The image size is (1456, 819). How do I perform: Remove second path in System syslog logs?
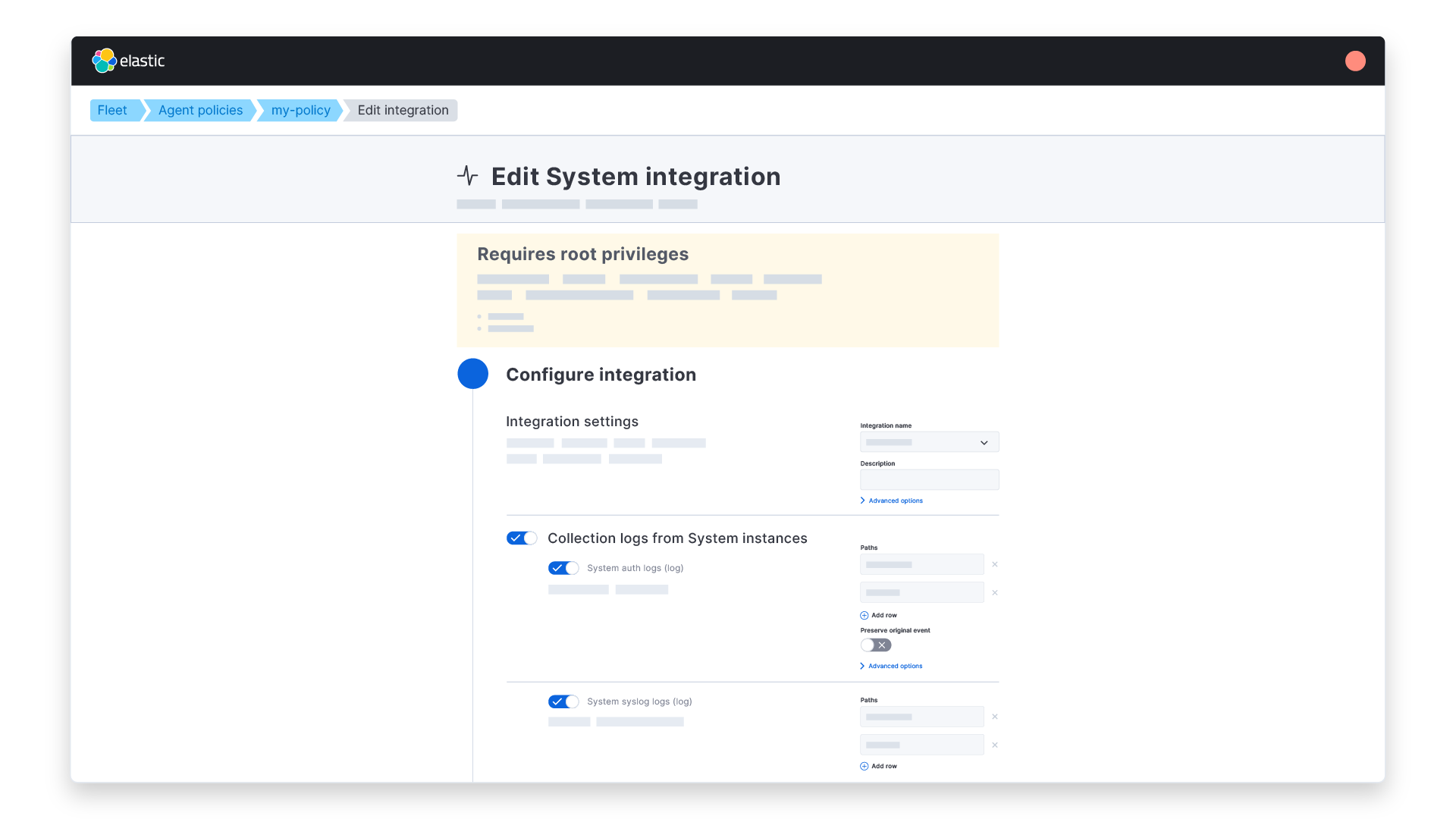click(x=995, y=745)
